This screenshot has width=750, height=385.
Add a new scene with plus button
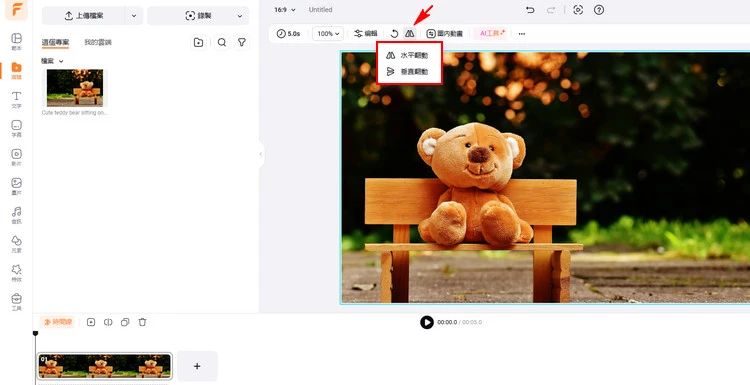click(x=197, y=366)
